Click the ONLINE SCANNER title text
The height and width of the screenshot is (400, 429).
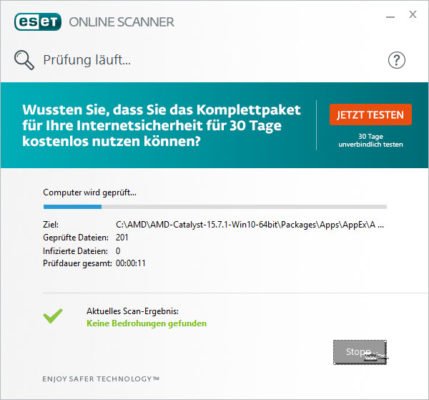(121, 22)
